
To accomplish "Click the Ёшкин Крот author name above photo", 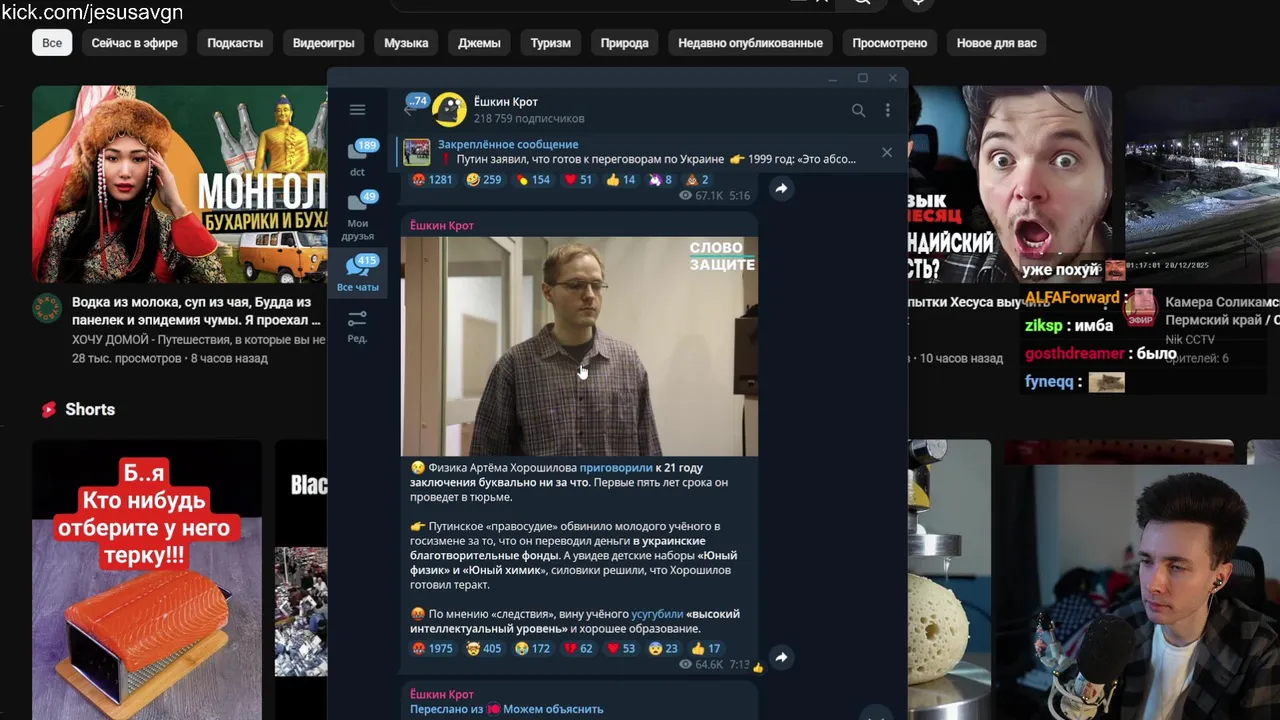I will click(442, 225).
